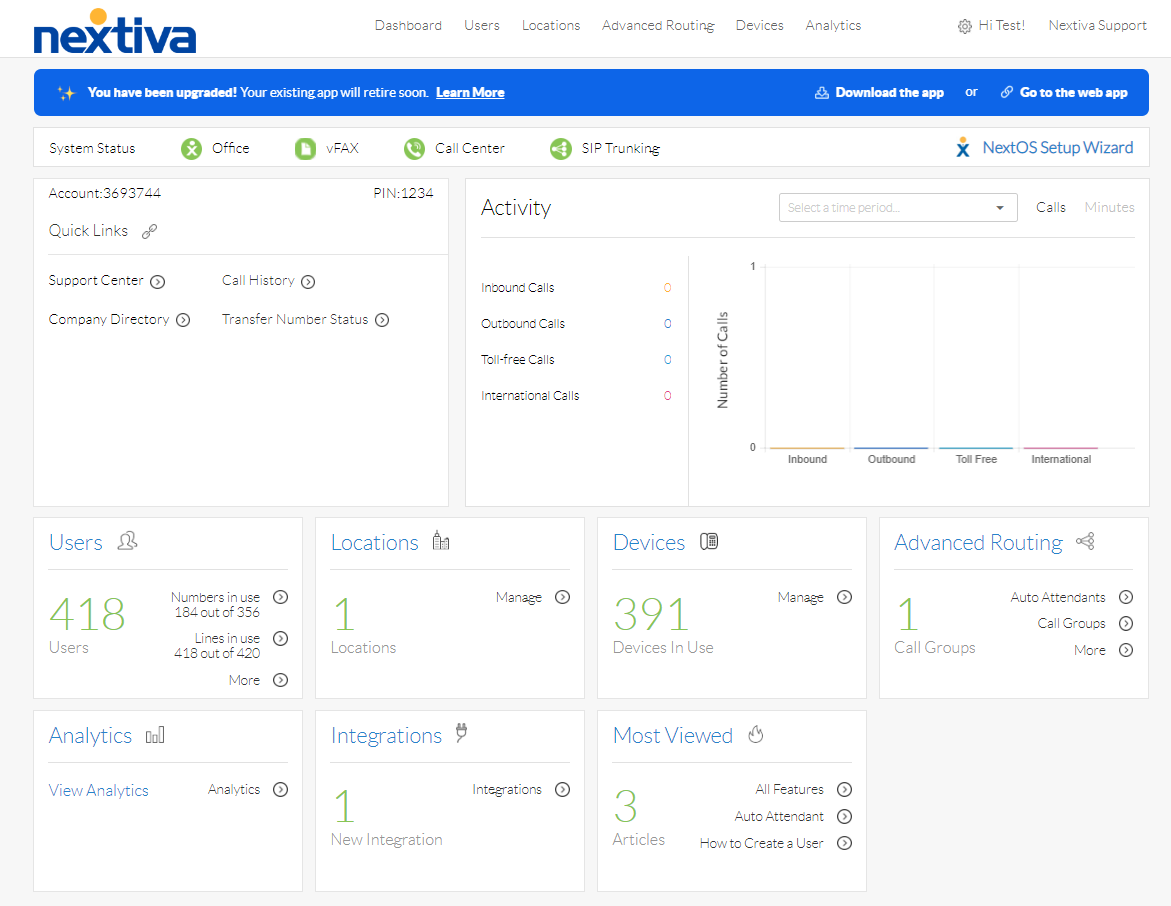Image resolution: width=1171 pixels, height=906 pixels.
Task: Click the Manage arrow in Locations card
Action: [562, 597]
